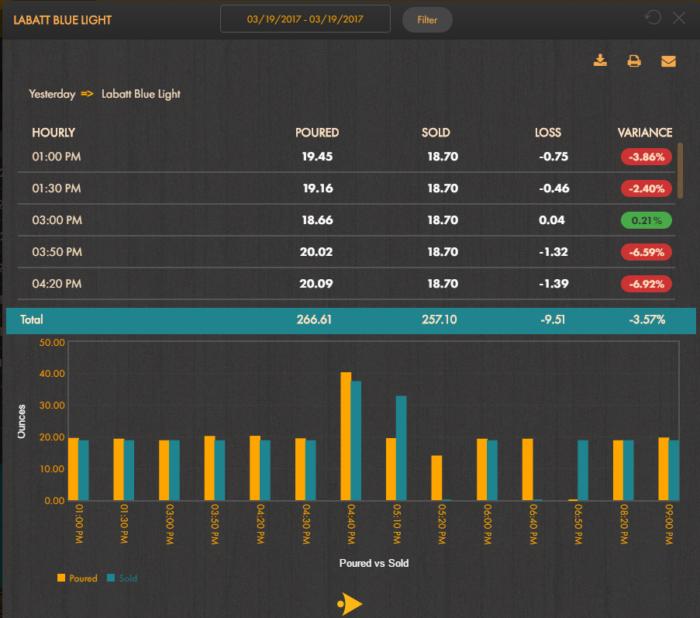The height and width of the screenshot is (618, 700).
Task: Click the Ounces axis title
Action: 21,421
